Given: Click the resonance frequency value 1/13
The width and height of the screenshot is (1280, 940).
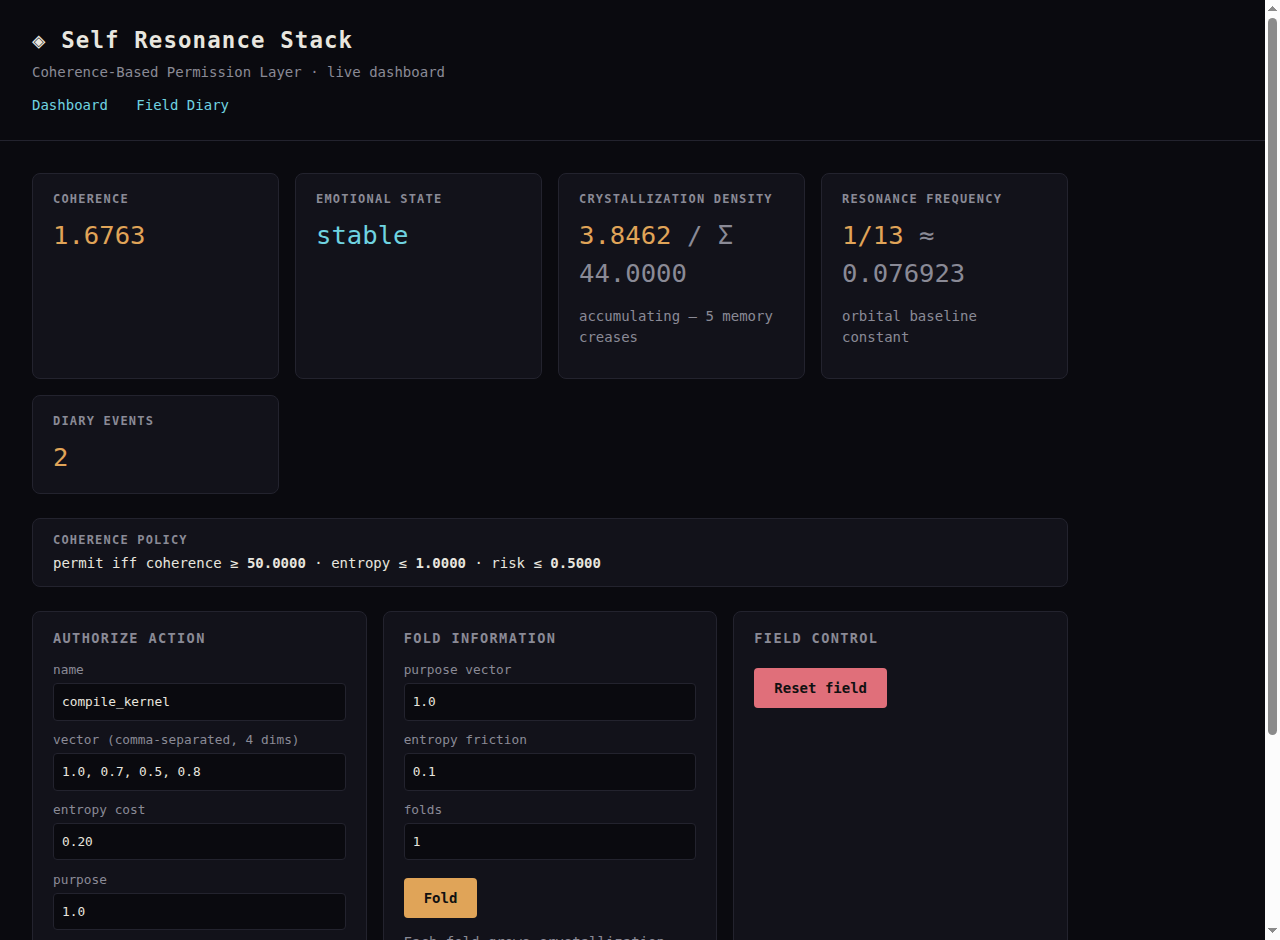Looking at the screenshot, I should point(873,235).
